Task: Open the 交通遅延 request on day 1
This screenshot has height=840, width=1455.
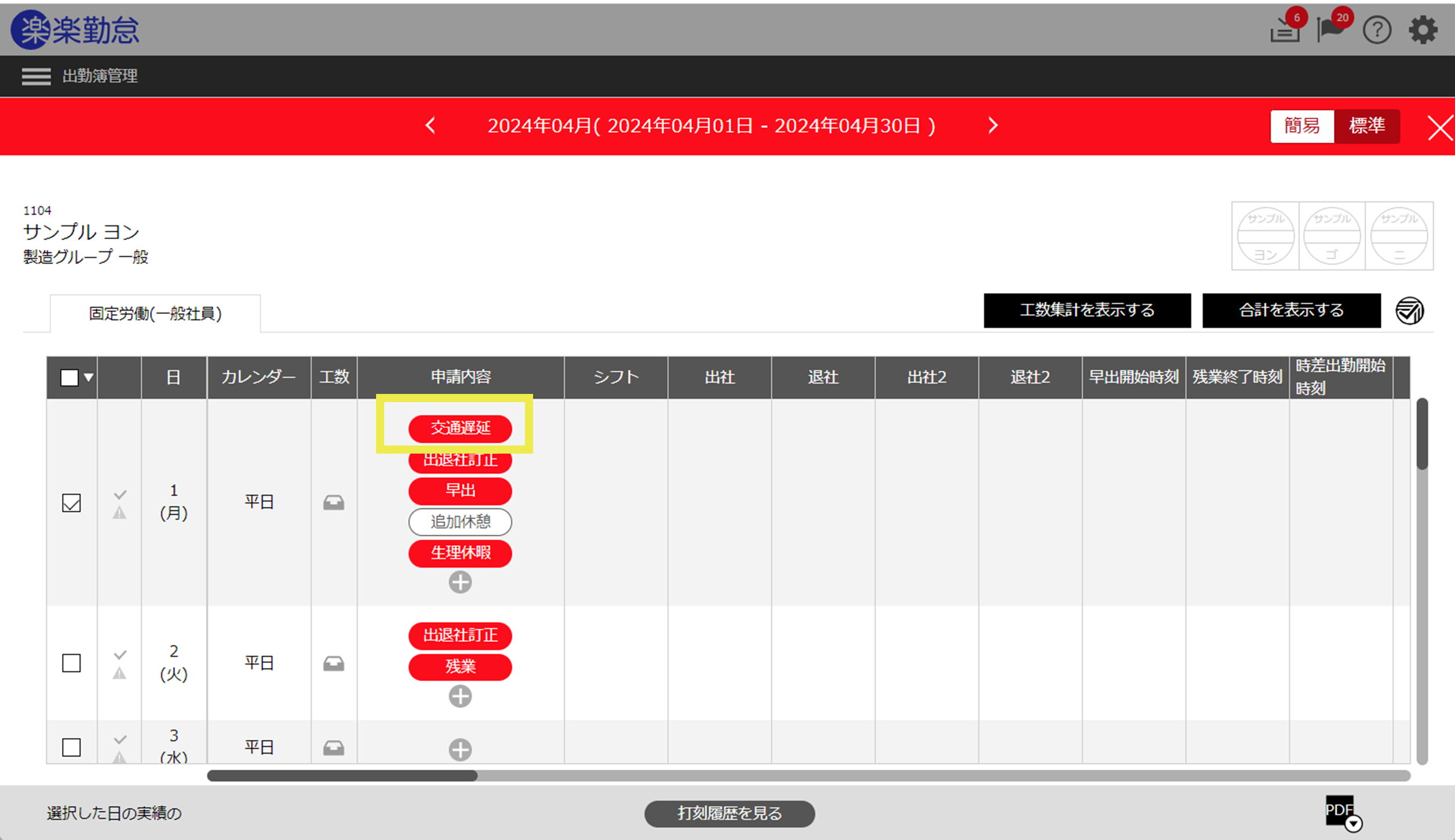Action: pyautogui.click(x=460, y=428)
